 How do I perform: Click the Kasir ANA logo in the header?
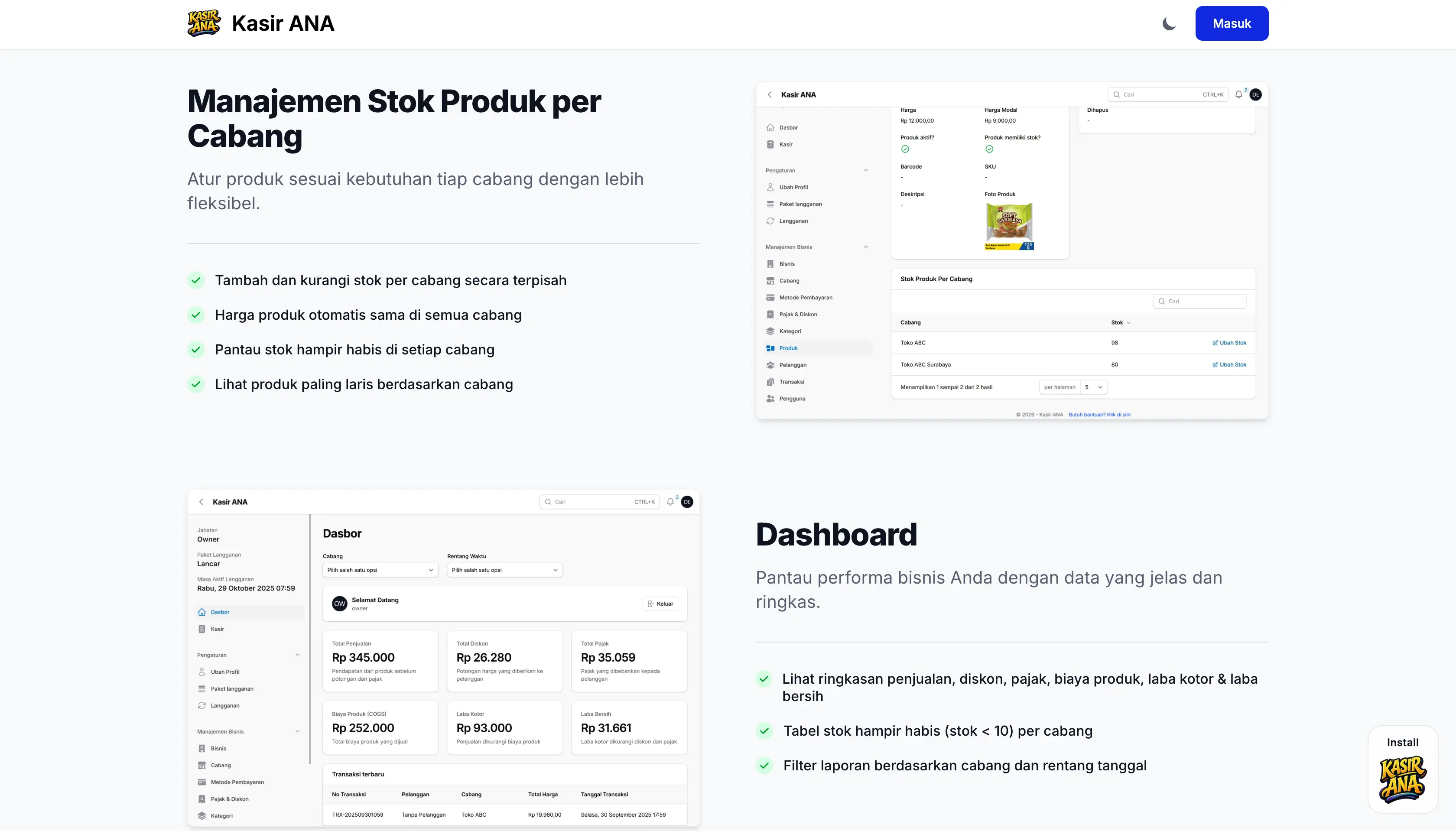coord(204,23)
